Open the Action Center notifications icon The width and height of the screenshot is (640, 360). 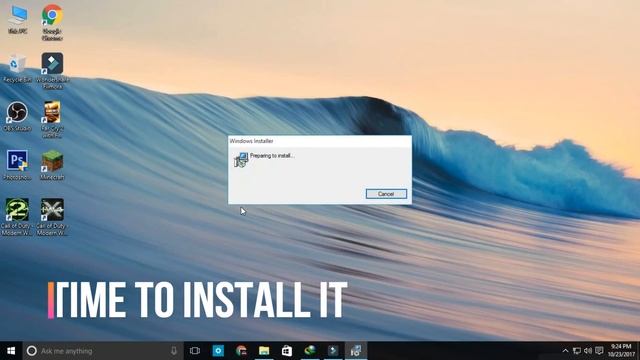(x=599, y=351)
